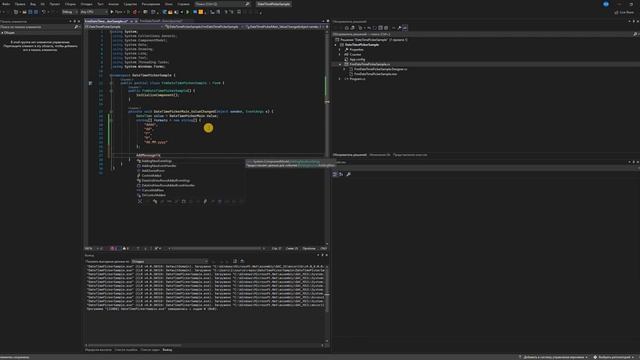Switch to Иерархия вызовов tab
Viewport: 640px width, 360px height.
[98, 350]
